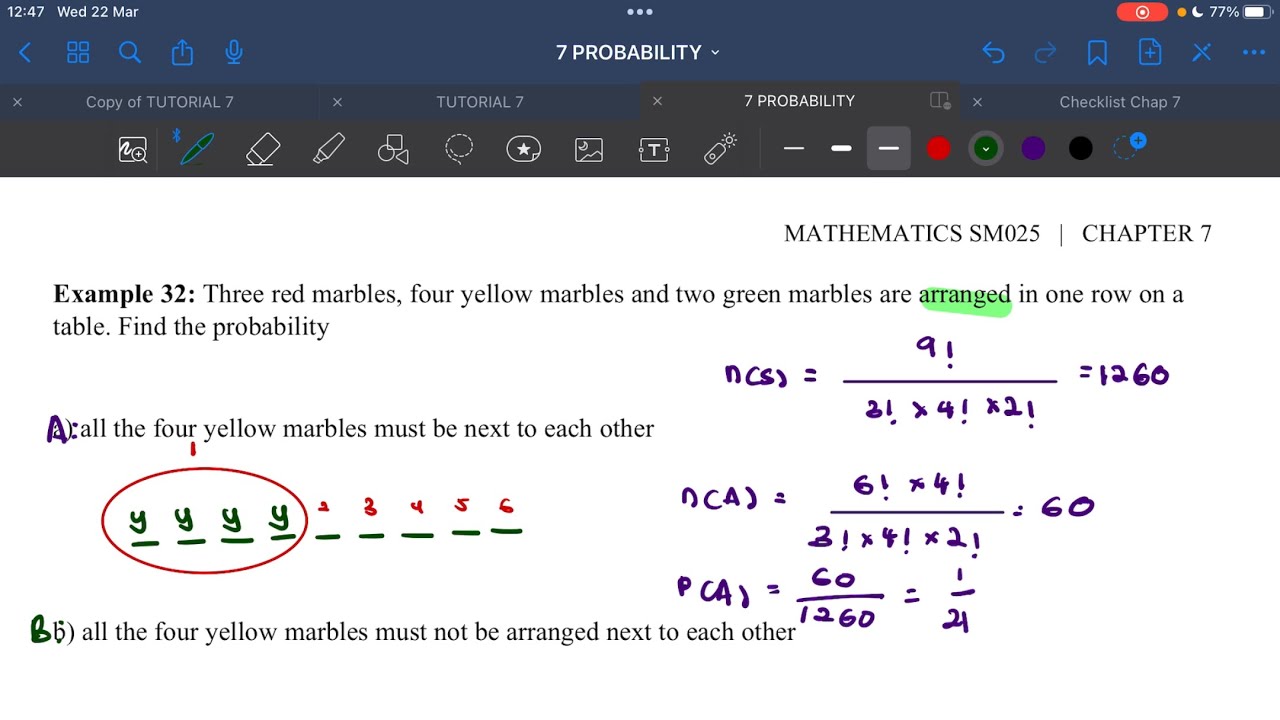Open the thumbnail grid view
The width and height of the screenshot is (1280, 720).
pos(78,53)
